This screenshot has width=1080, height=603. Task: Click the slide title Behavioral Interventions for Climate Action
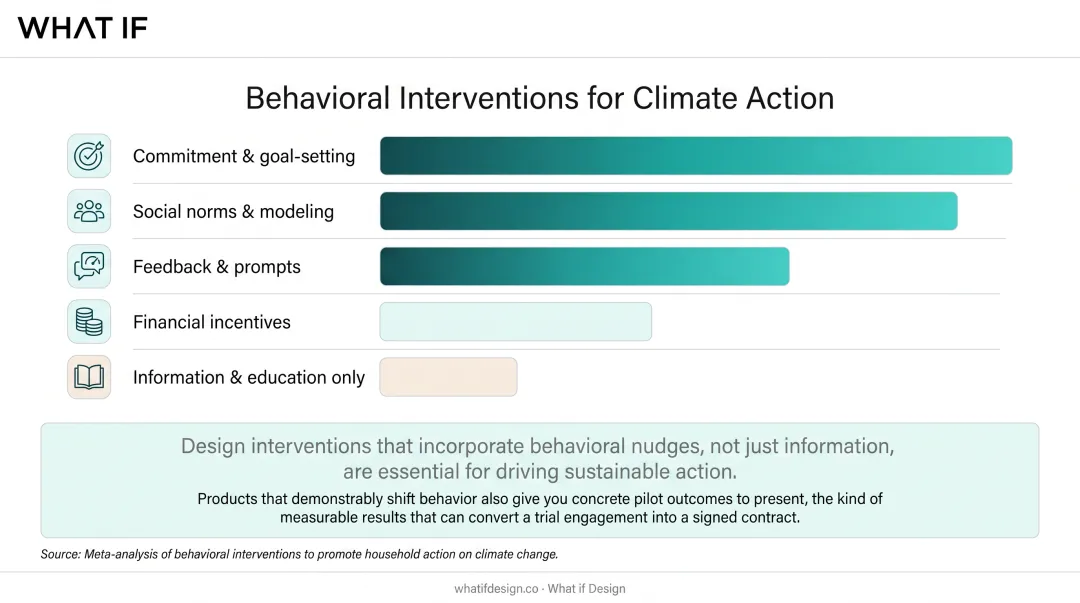(540, 98)
